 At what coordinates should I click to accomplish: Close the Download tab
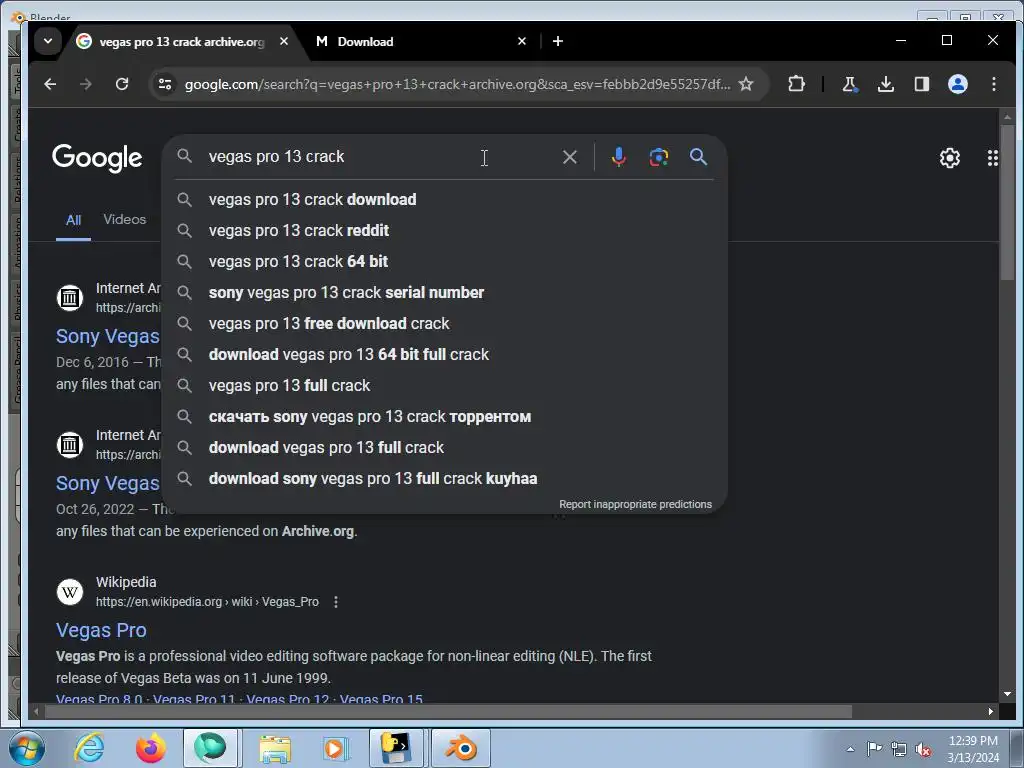point(522,41)
